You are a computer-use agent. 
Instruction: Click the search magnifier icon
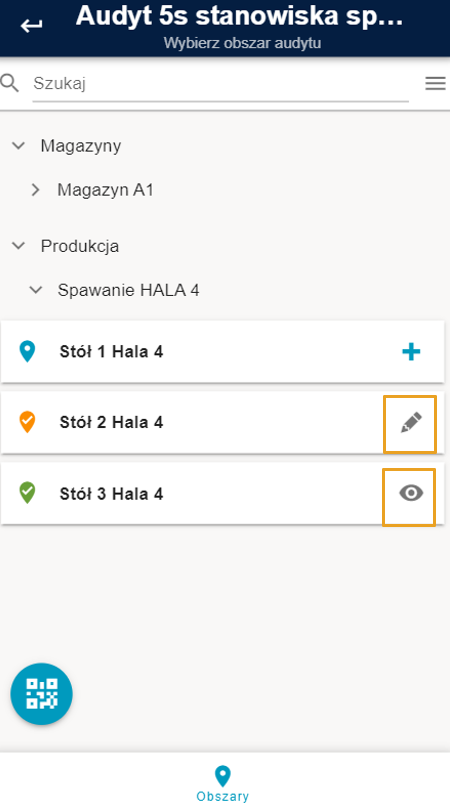(x=9, y=83)
